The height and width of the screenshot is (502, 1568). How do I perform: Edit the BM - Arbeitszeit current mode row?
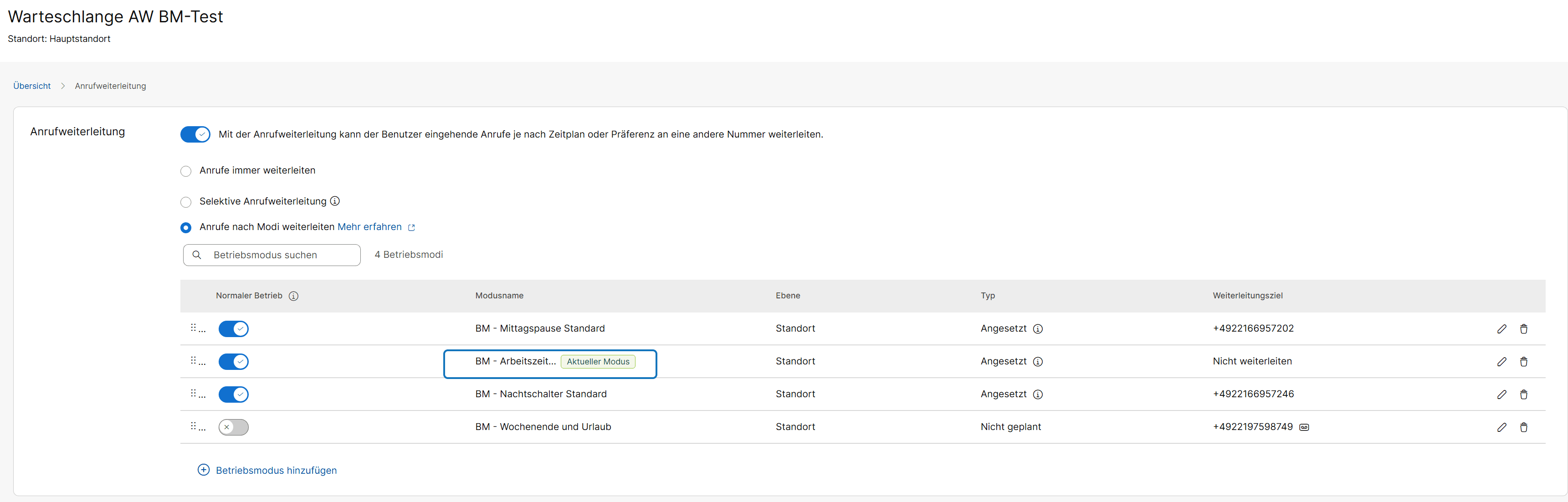tap(1501, 361)
